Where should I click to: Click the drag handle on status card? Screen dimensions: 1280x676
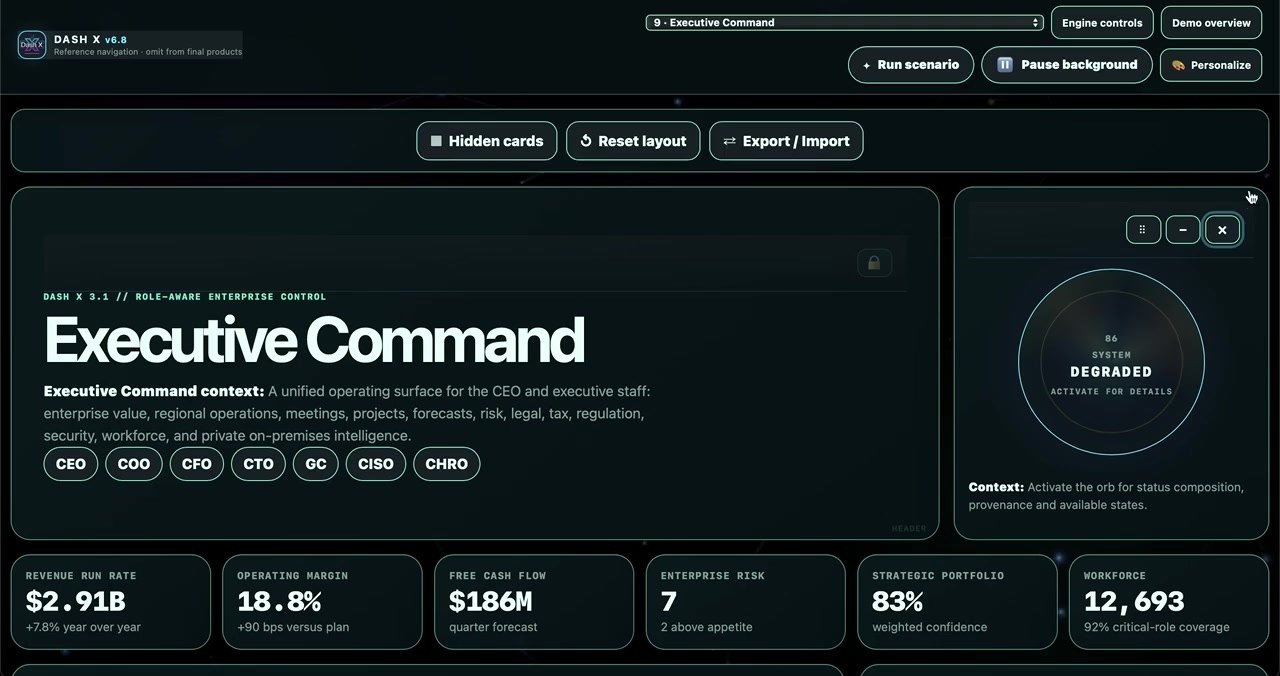point(1143,230)
